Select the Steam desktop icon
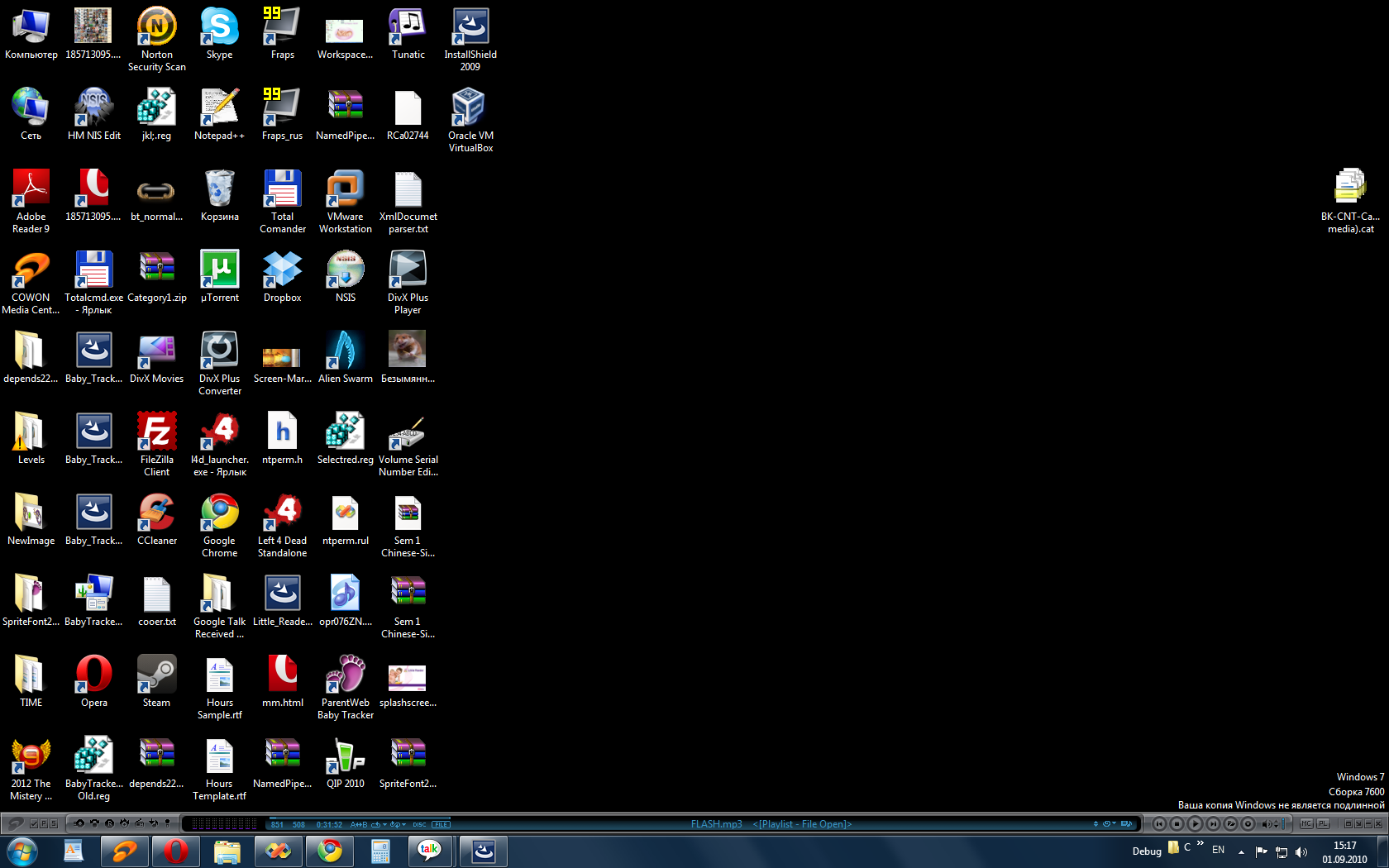Image resolution: width=1389 pixels, height=868 pixels. 156,676
